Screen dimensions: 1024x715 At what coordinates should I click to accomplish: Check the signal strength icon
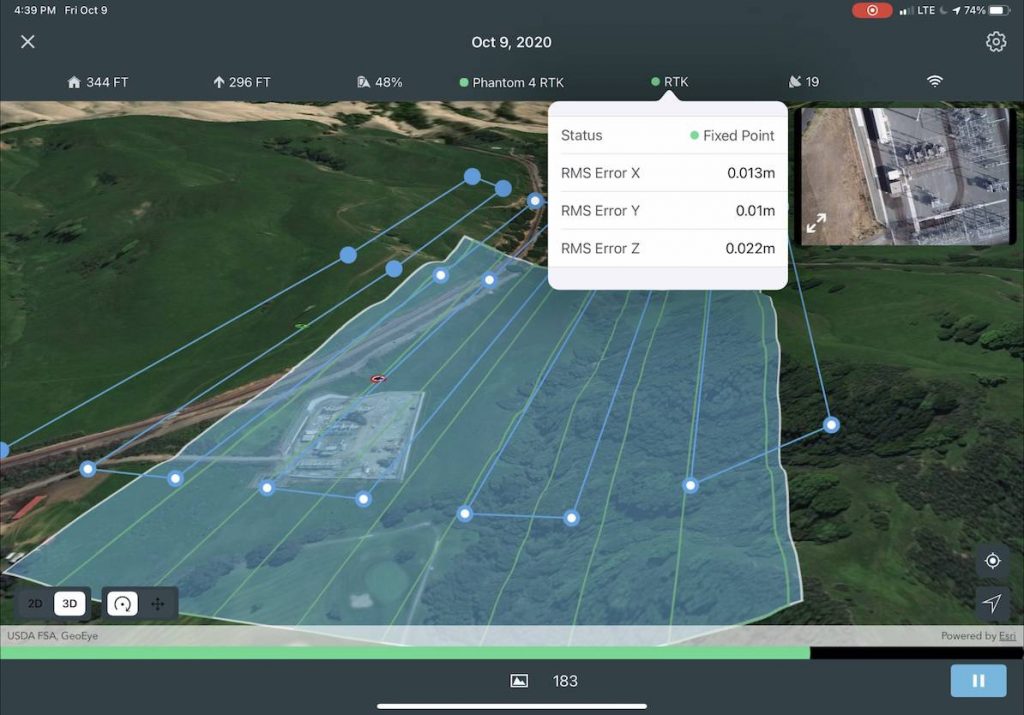coord(934,82)
